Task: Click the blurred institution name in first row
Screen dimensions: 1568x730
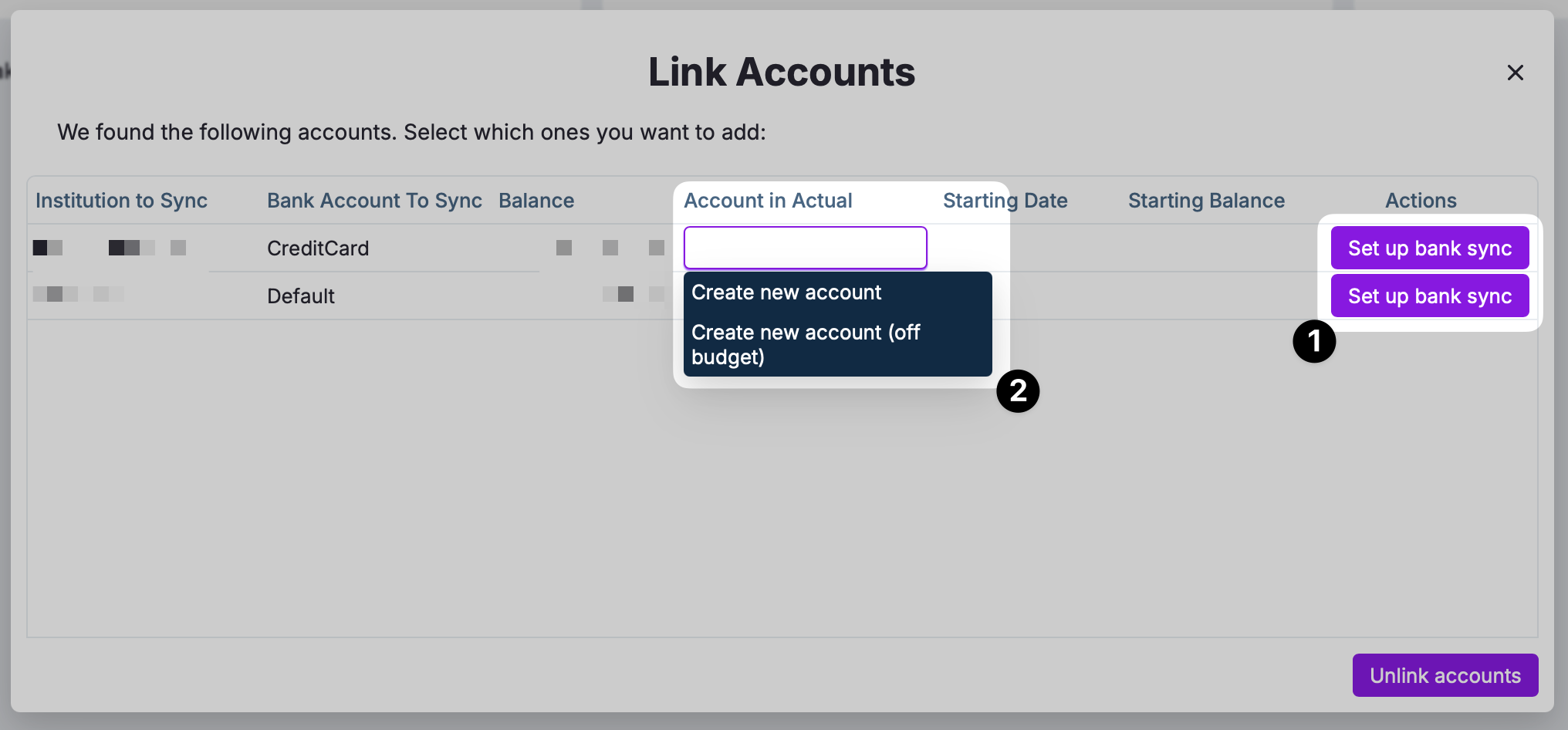Action: pyautogui.click(x=110, y=248)
